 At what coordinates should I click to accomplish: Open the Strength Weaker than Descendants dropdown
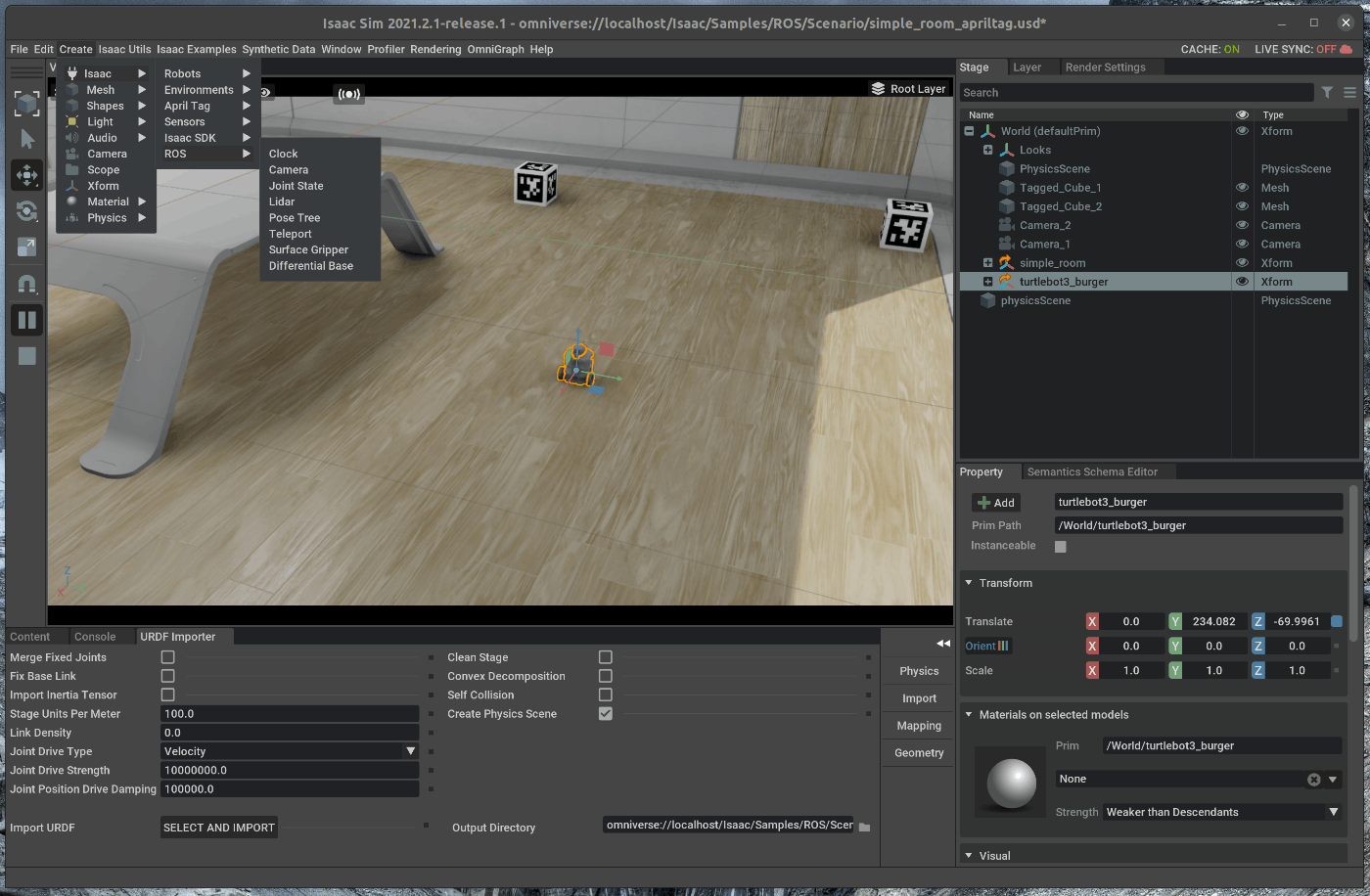tap(1222, 812)
